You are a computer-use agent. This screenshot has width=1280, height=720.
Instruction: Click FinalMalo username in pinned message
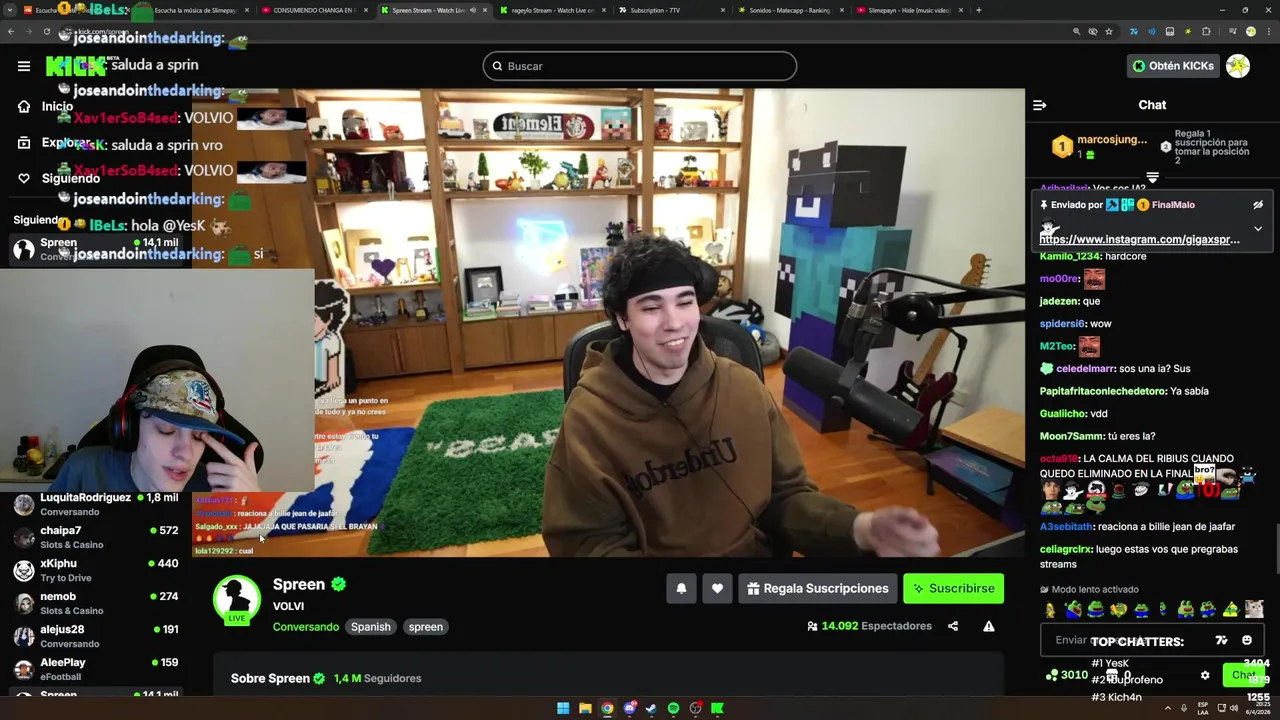point(1173,205)
